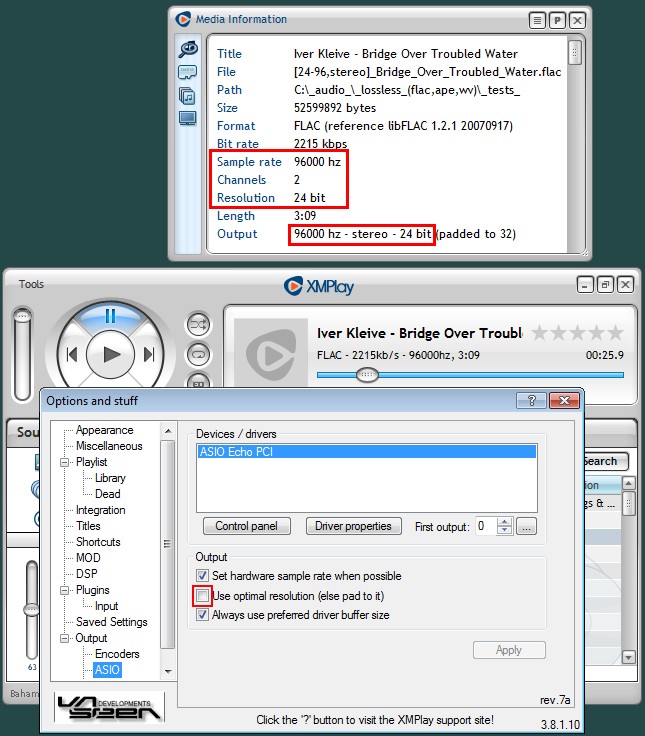
Task: Click Sample rate value 96000 hz
Action: point(317,162)
